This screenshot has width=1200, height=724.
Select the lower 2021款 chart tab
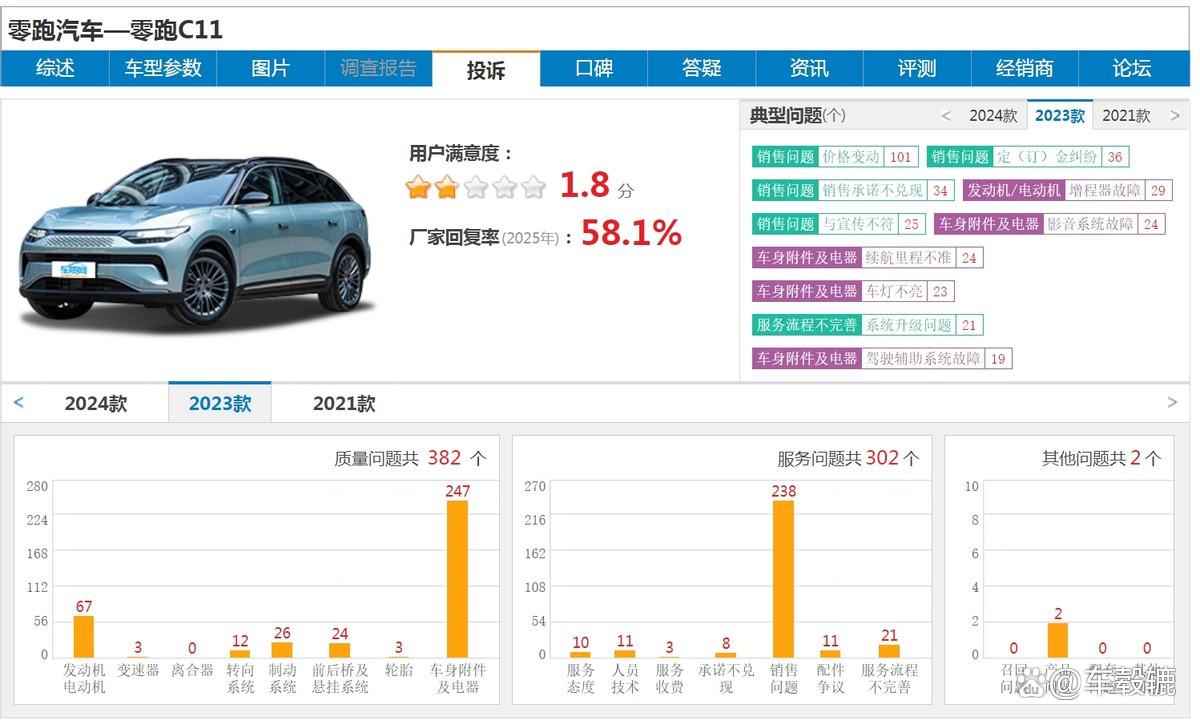pyautogui.click(x=344, y=404)
